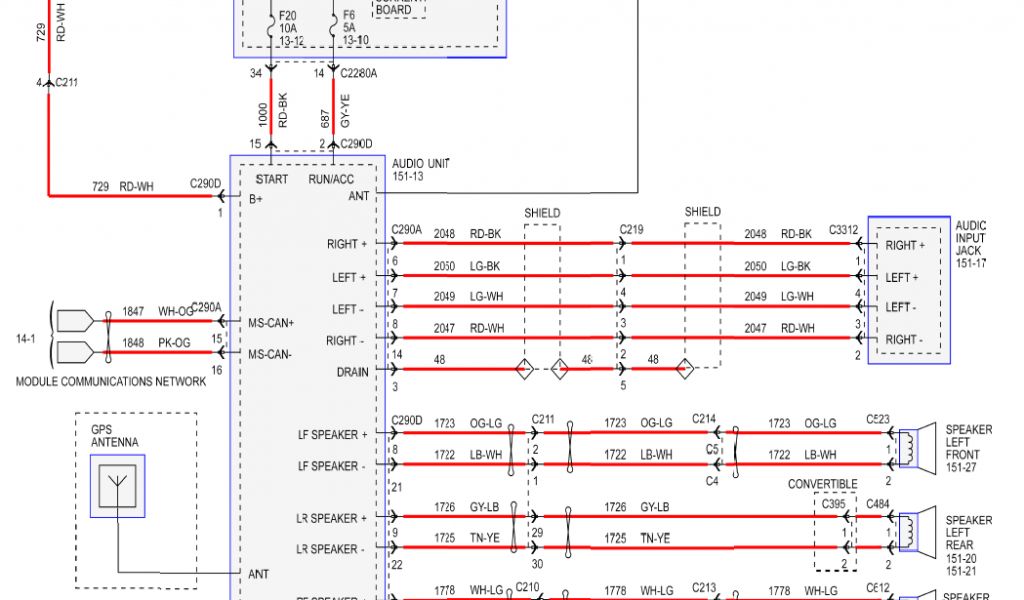Select the CONVERTIBLE C395 connector box
The width and height of the screenshot is (1024, 600).
point(835,532)
